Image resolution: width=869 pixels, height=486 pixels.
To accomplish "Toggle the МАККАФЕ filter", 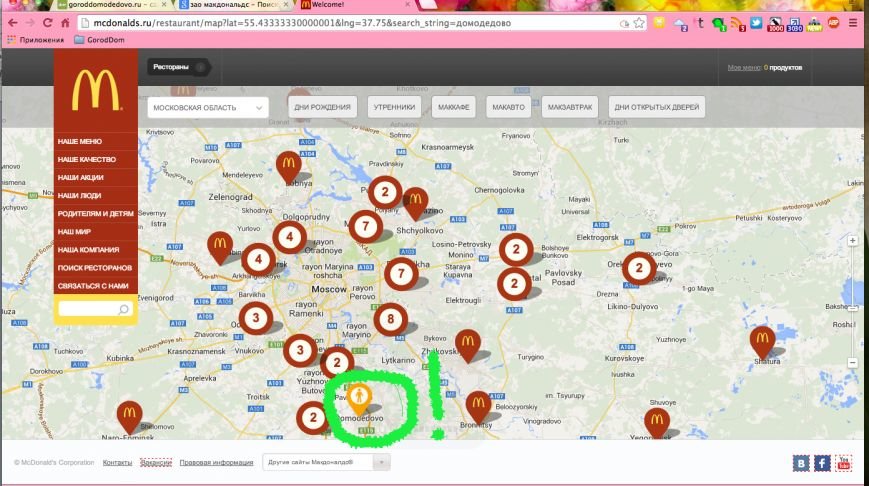I will [x=454, y=107].
